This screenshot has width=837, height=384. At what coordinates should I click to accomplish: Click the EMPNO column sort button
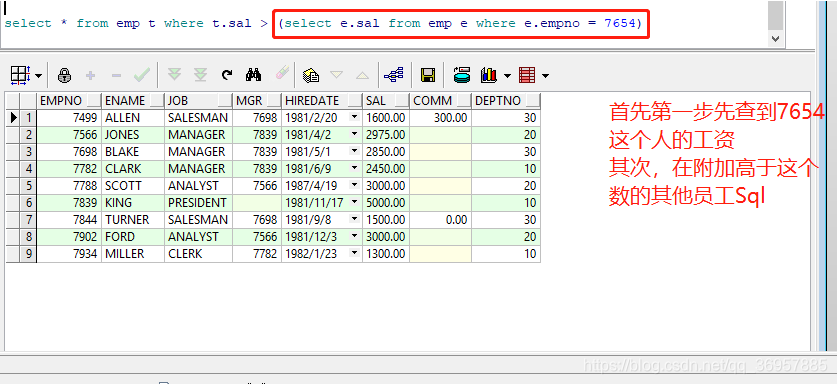pyautogui.click(x=94, y=100)
